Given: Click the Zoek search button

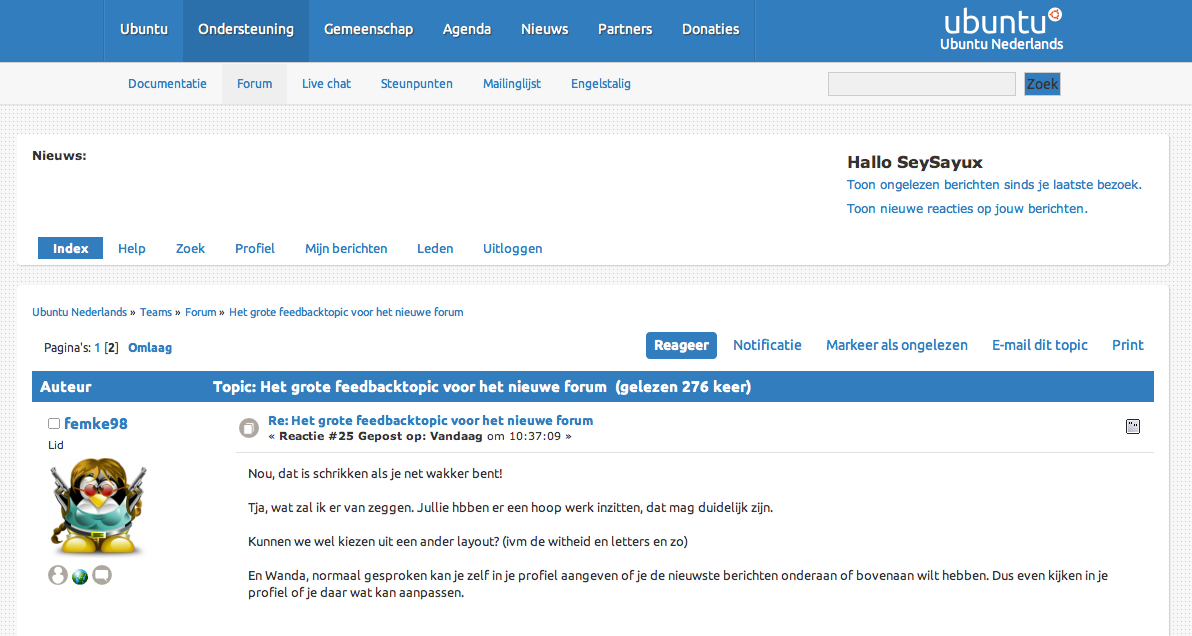Looking at the screenshot, I should (x=1042, y=84).
